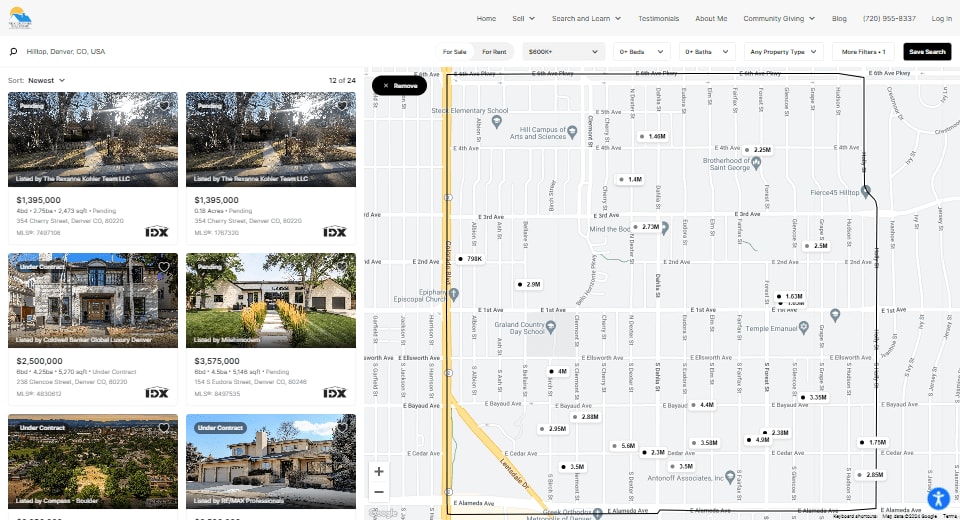Viewport: 960px width, 520px height.
Task: Switch to For Rent listings
Action: click(494, 52)
